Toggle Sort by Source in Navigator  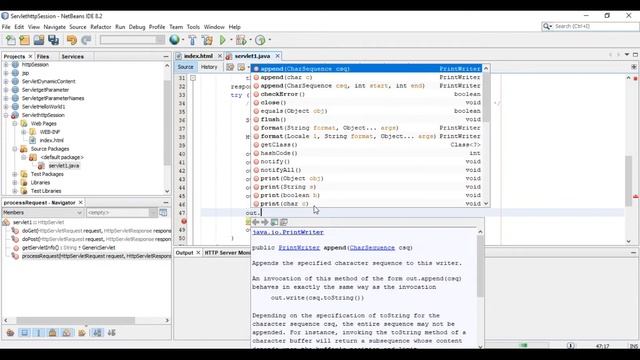[x=111, y=333]
